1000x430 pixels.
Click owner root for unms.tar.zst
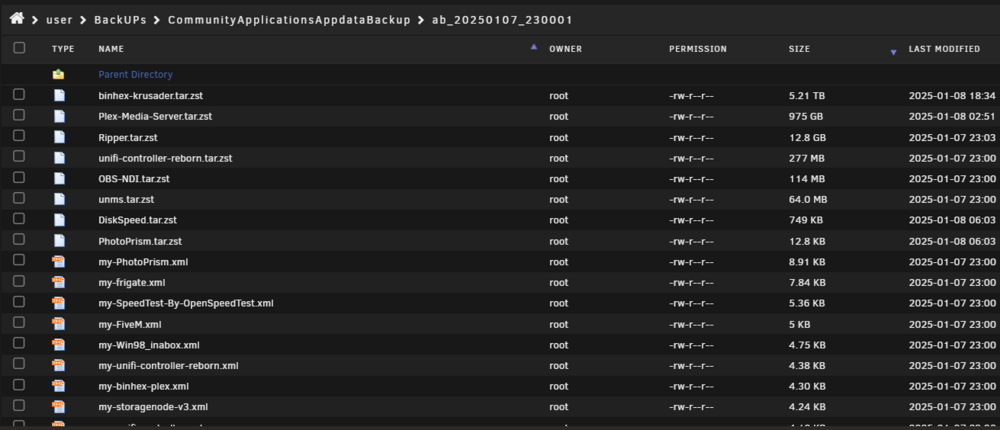(x=559, y=200)
